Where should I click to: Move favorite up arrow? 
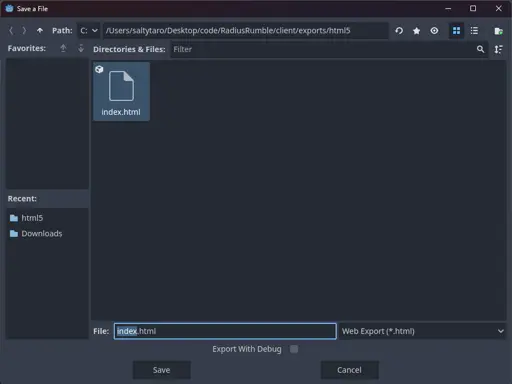pyautogui.click(x=63, y=49)
